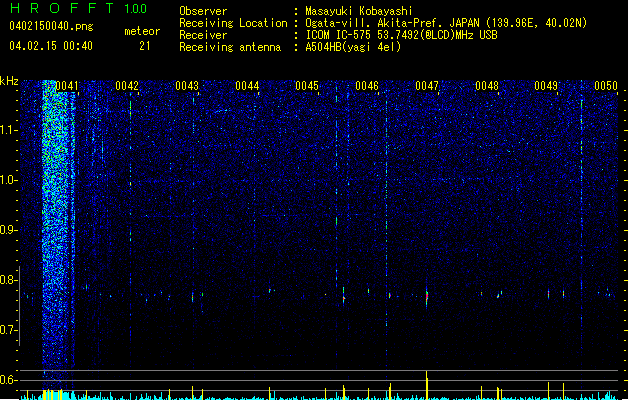Click the kHz axis unit label

coord(9,81)
